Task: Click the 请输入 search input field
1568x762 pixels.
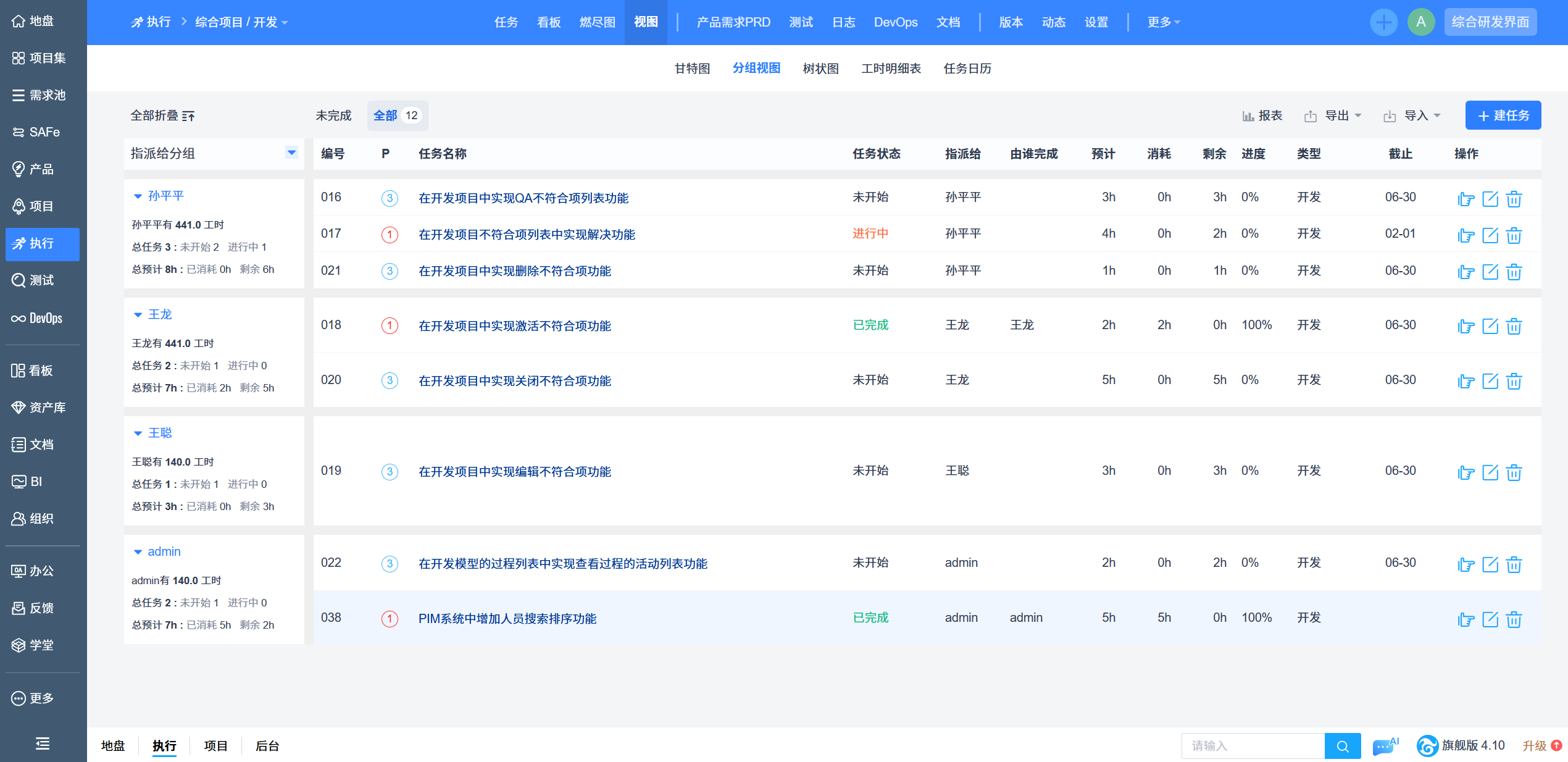Action: point(1252,746)
